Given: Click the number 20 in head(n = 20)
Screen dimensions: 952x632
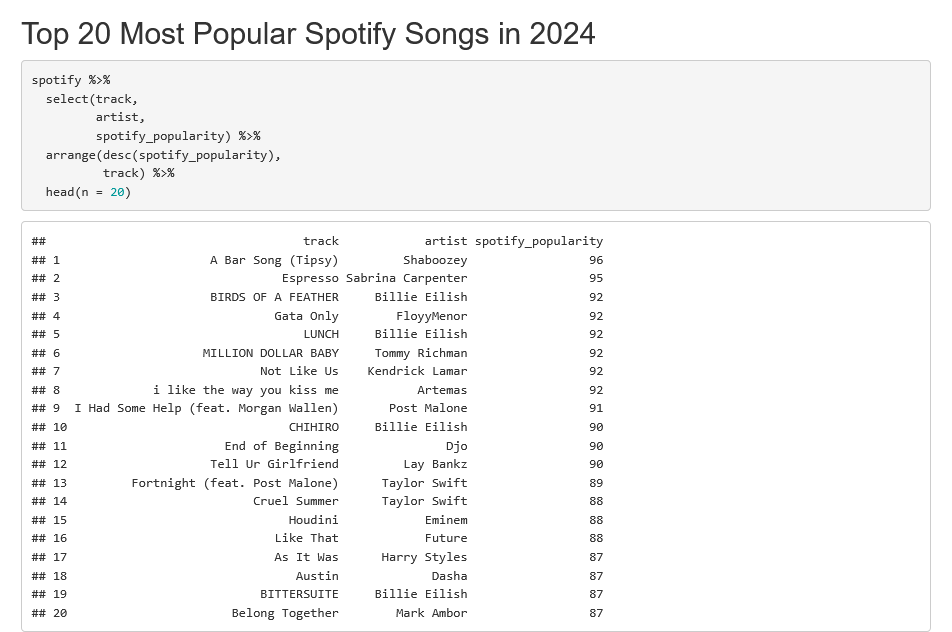Looking at the screenshot, I should click(x=117, y=192).
